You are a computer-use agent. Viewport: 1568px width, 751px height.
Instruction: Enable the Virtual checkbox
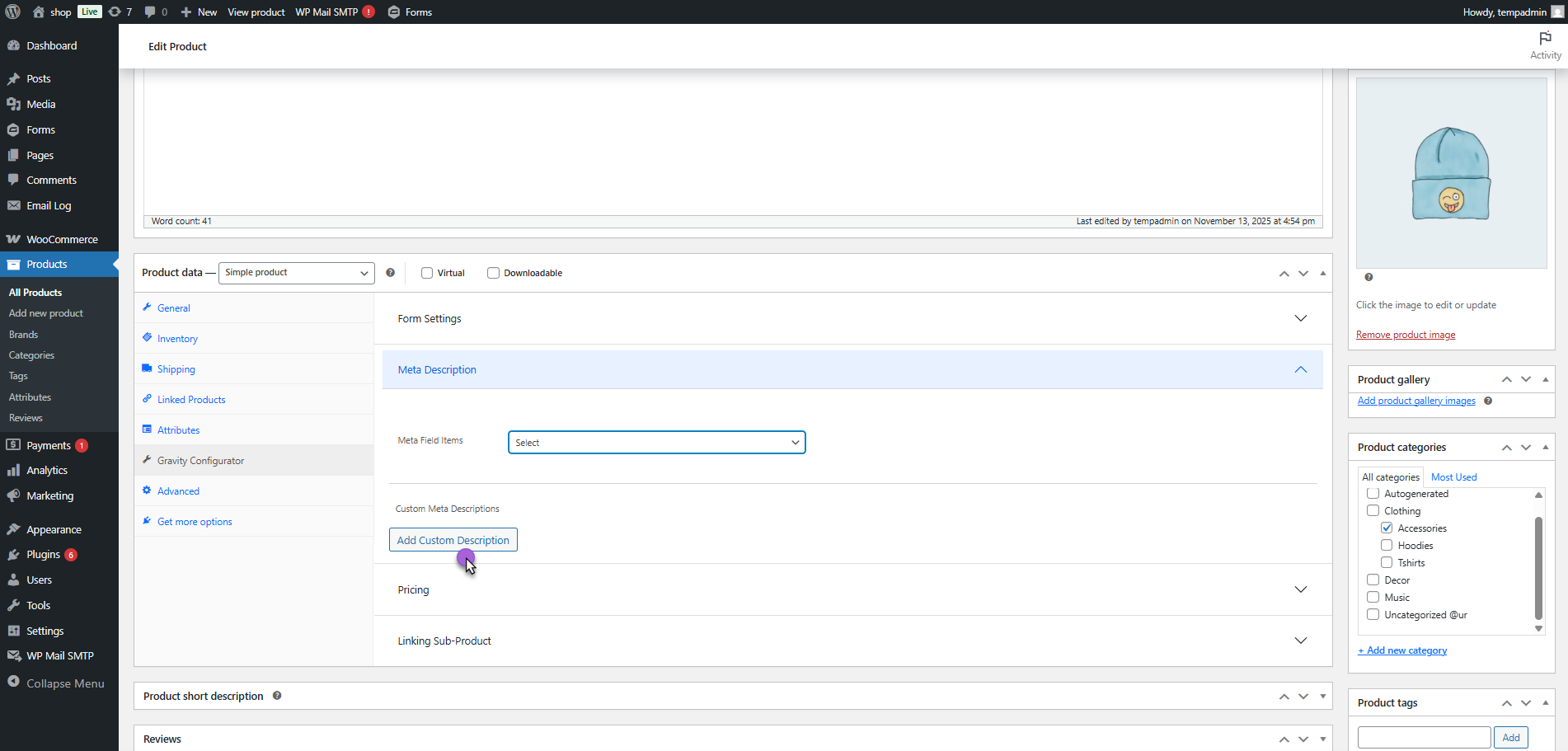click(427, 273)
